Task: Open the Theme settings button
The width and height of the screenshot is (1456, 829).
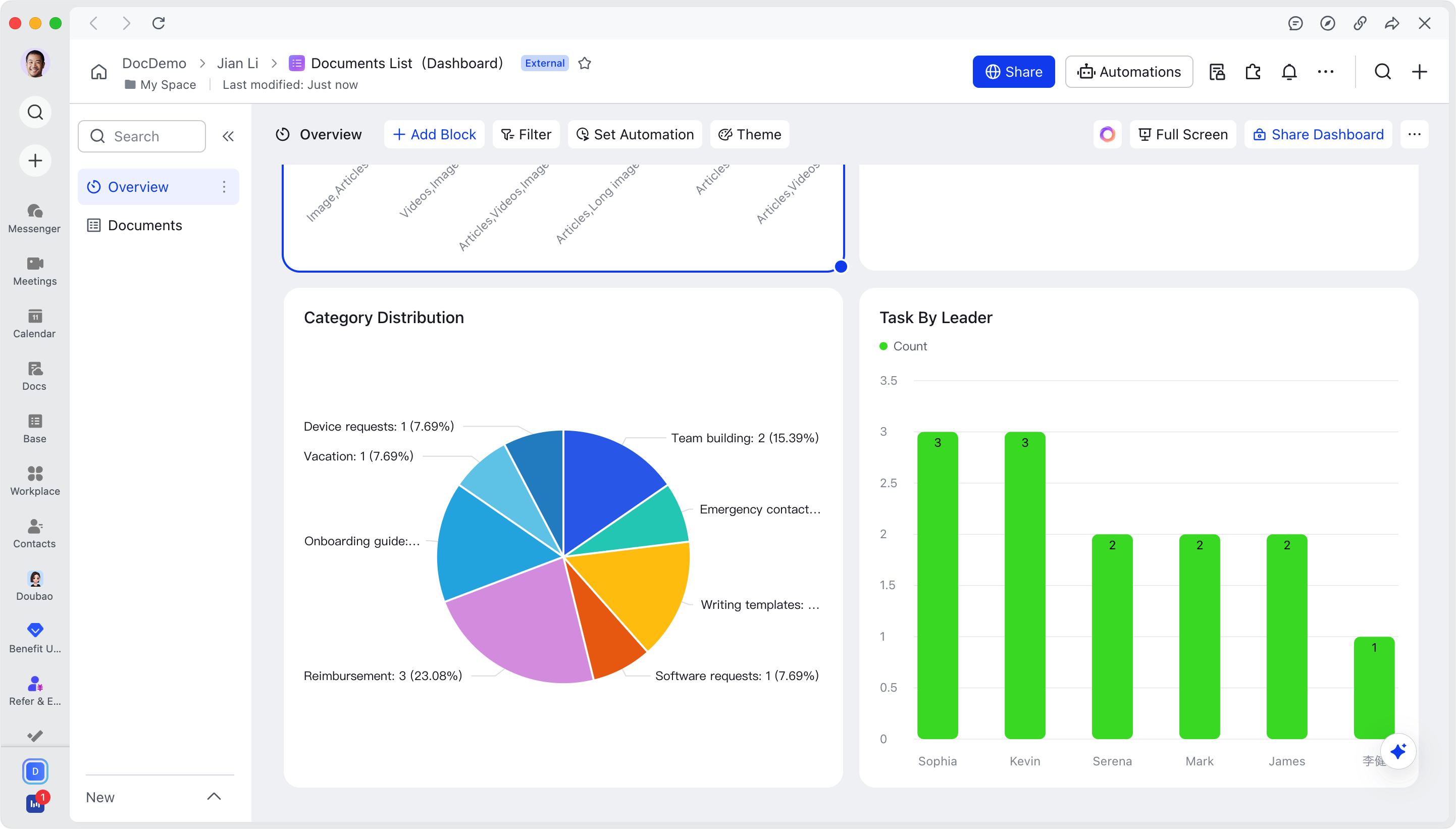Action: (x=750, y=134)
